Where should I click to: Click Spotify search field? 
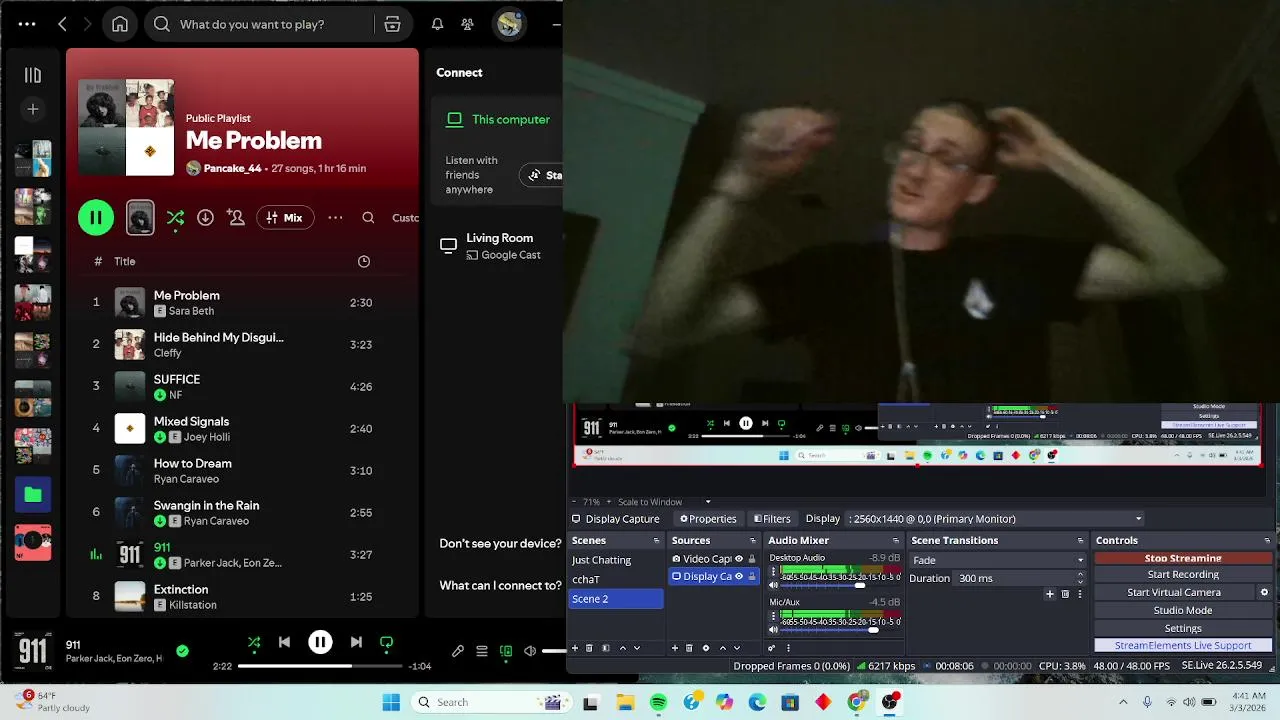260,24
